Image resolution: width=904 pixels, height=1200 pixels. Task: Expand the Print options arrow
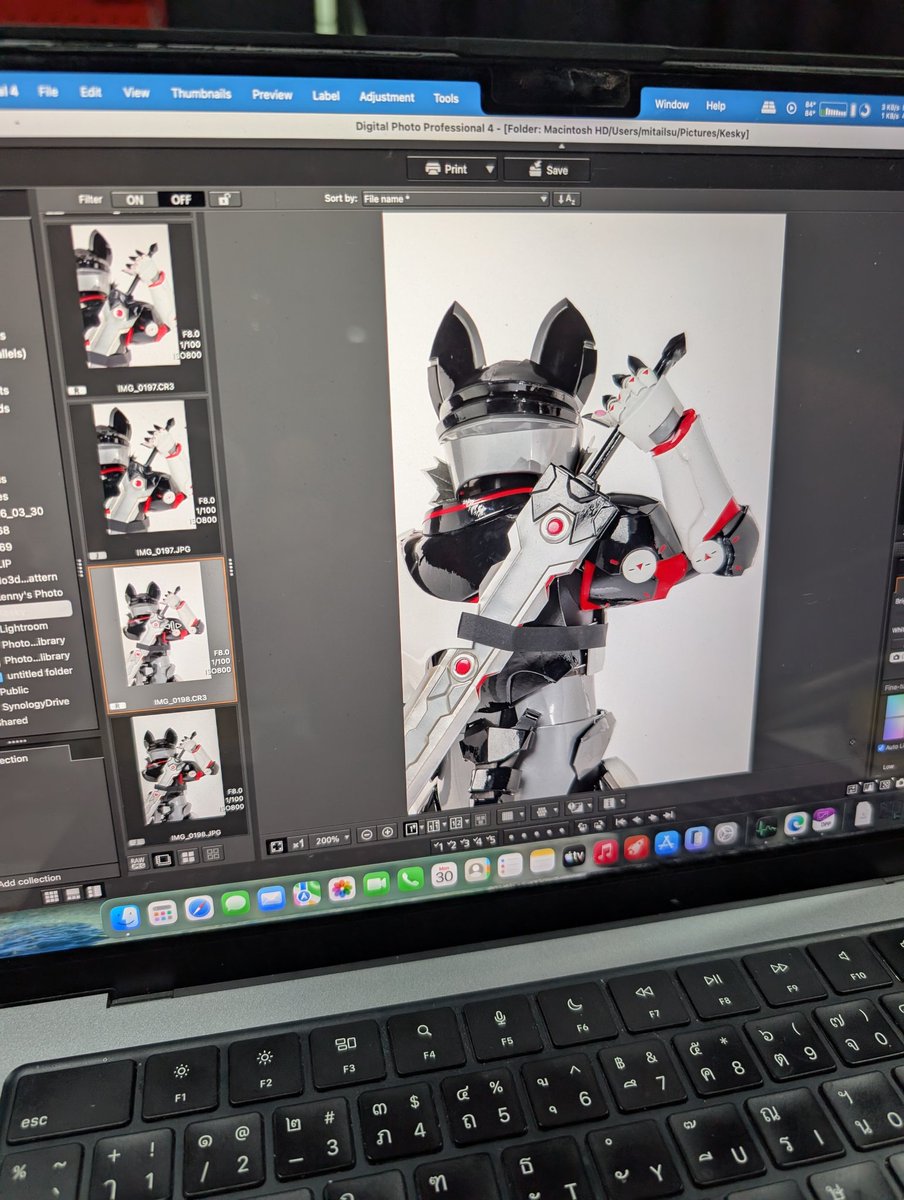coord(489,169)
